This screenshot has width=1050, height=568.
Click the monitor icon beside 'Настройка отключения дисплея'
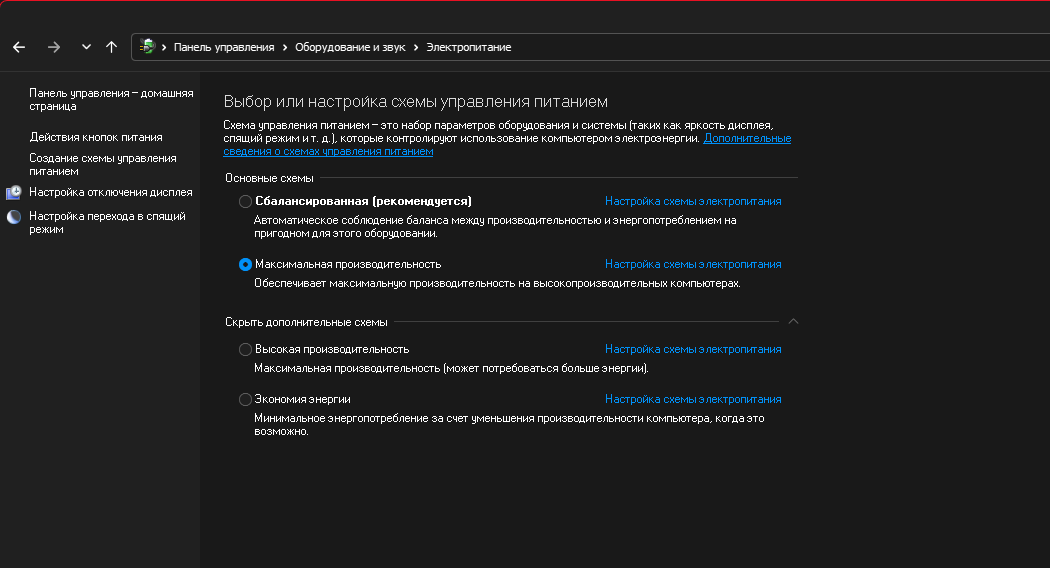(x=13, y=192)
